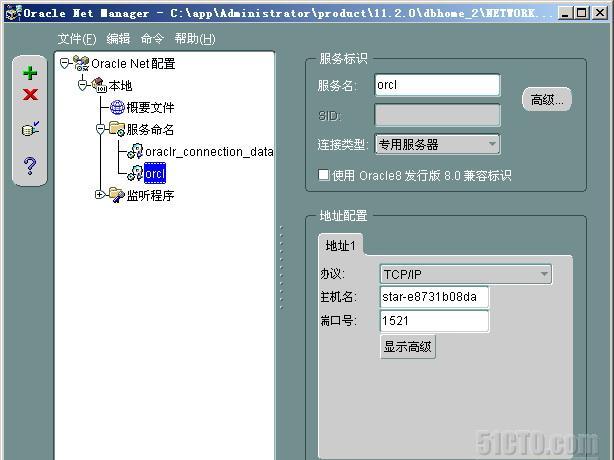This screenshot has width=614, height=460.
Task: Click the 服务命名 folder icon
Action: 117,129
